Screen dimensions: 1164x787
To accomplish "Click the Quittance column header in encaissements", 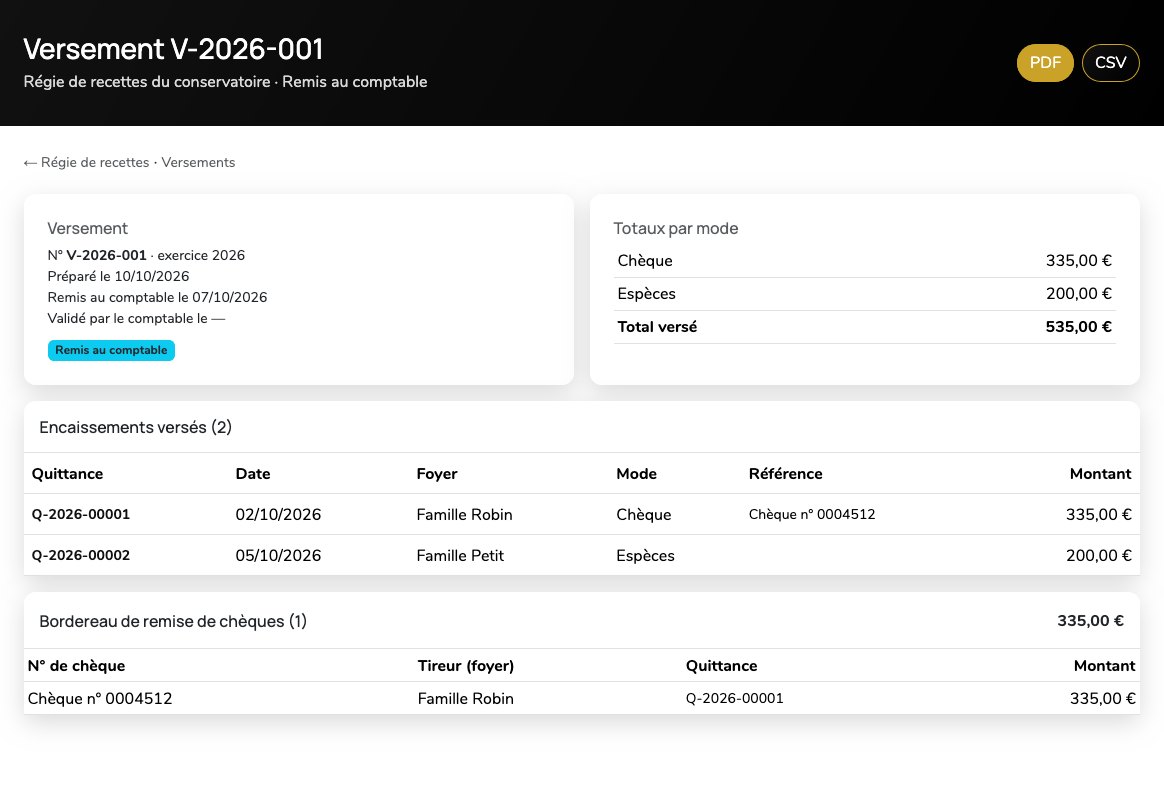I will 68,474.
